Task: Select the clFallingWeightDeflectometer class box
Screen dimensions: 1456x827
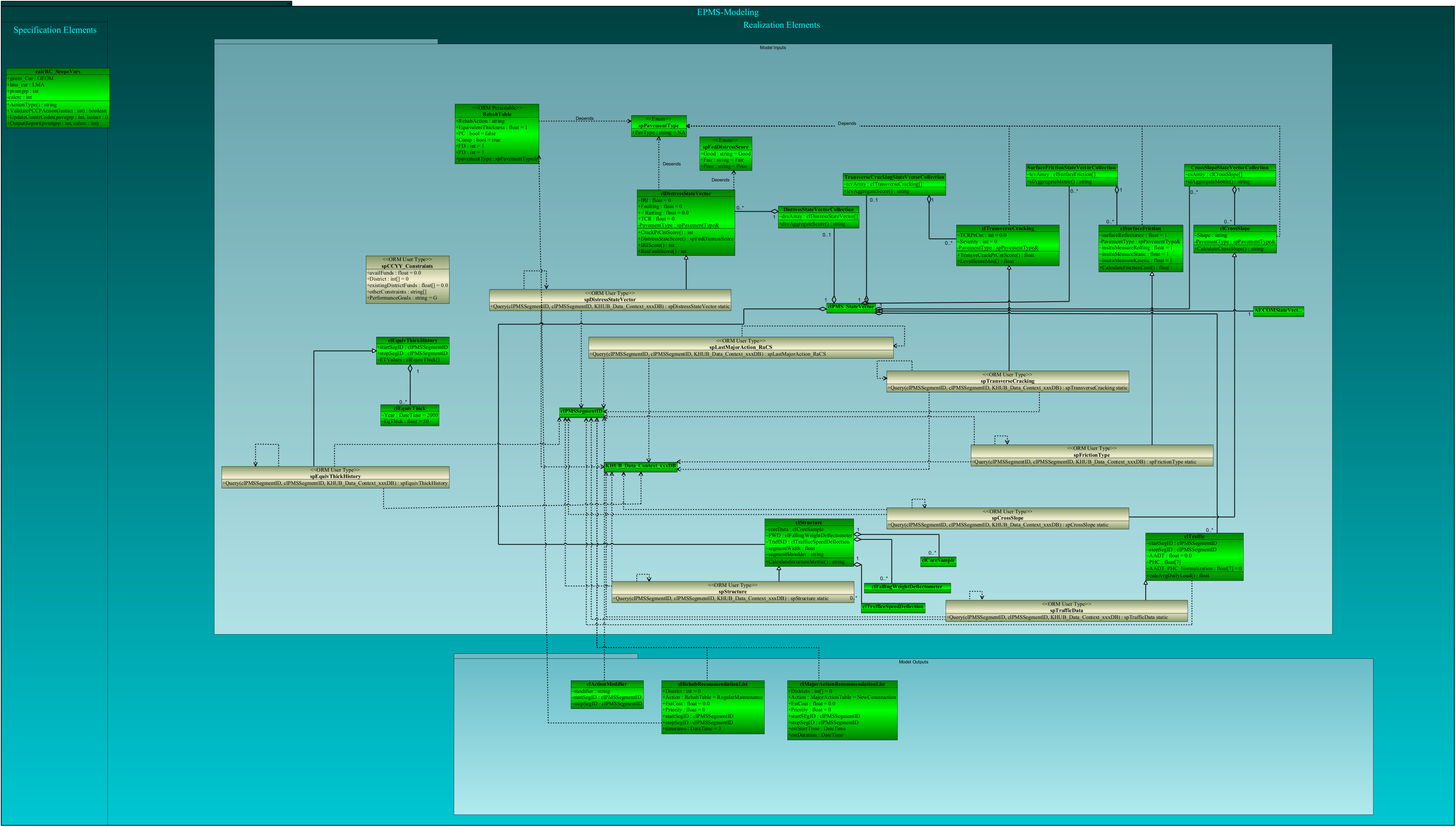Action: 908,587
